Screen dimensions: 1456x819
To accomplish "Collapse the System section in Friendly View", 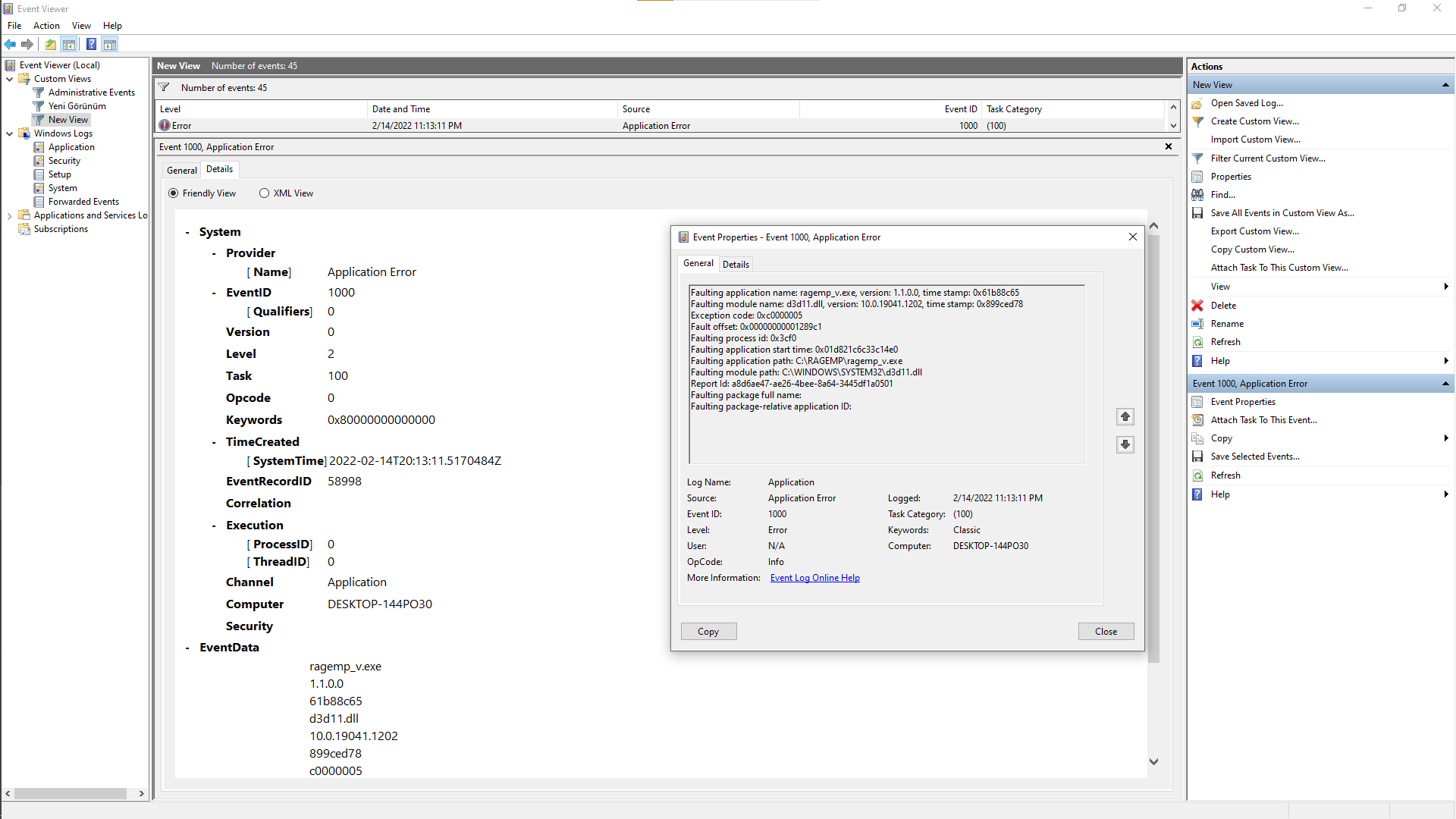I will tap(187, 232).
